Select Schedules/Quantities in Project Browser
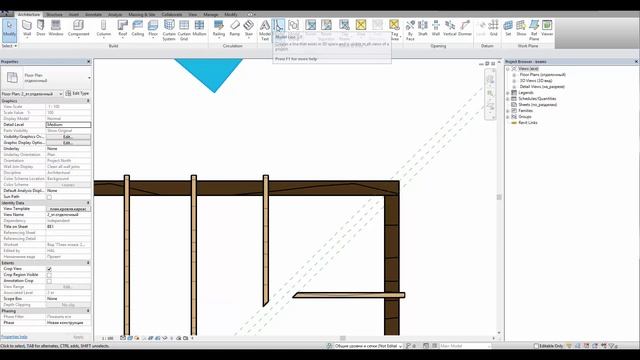Viewport: 640px width, 360px height. 537,99
